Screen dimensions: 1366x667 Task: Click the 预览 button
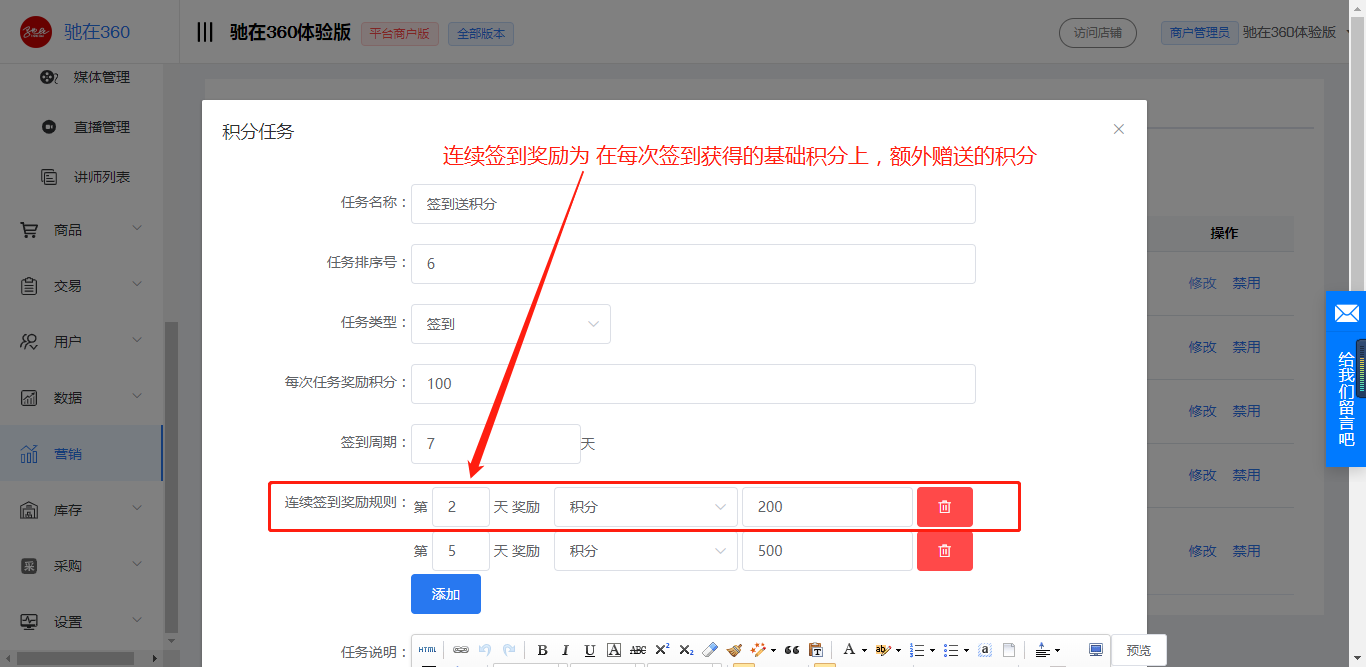pos(1139,650)
